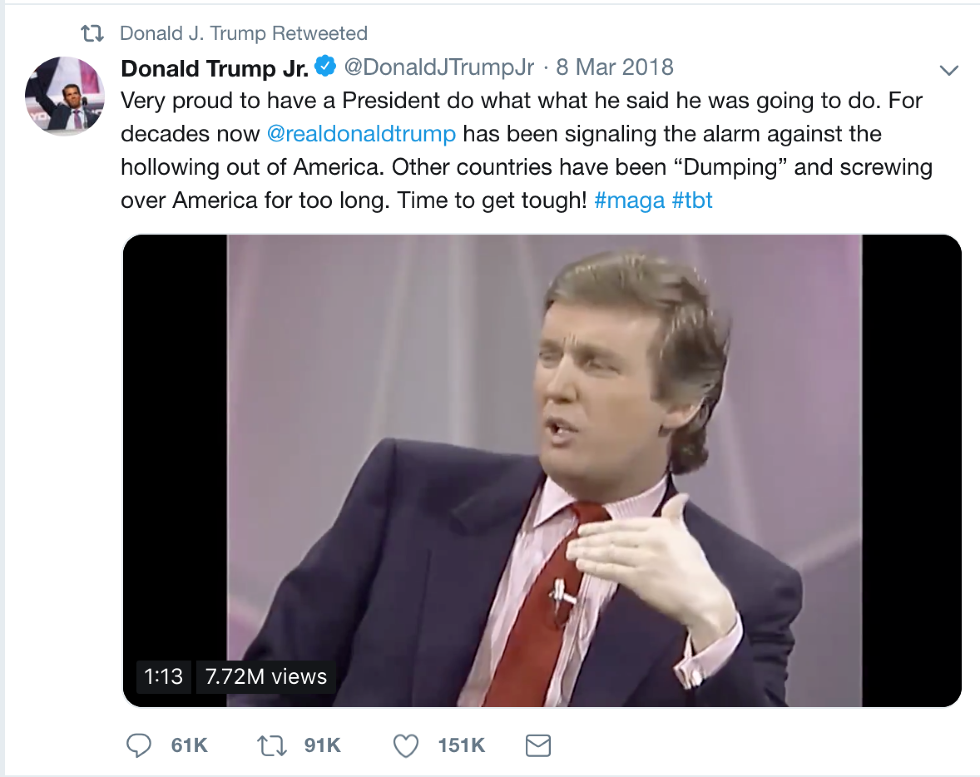Click the retweet arrows icon beside 91K
980x777 pixels.
tap(270, 745)
